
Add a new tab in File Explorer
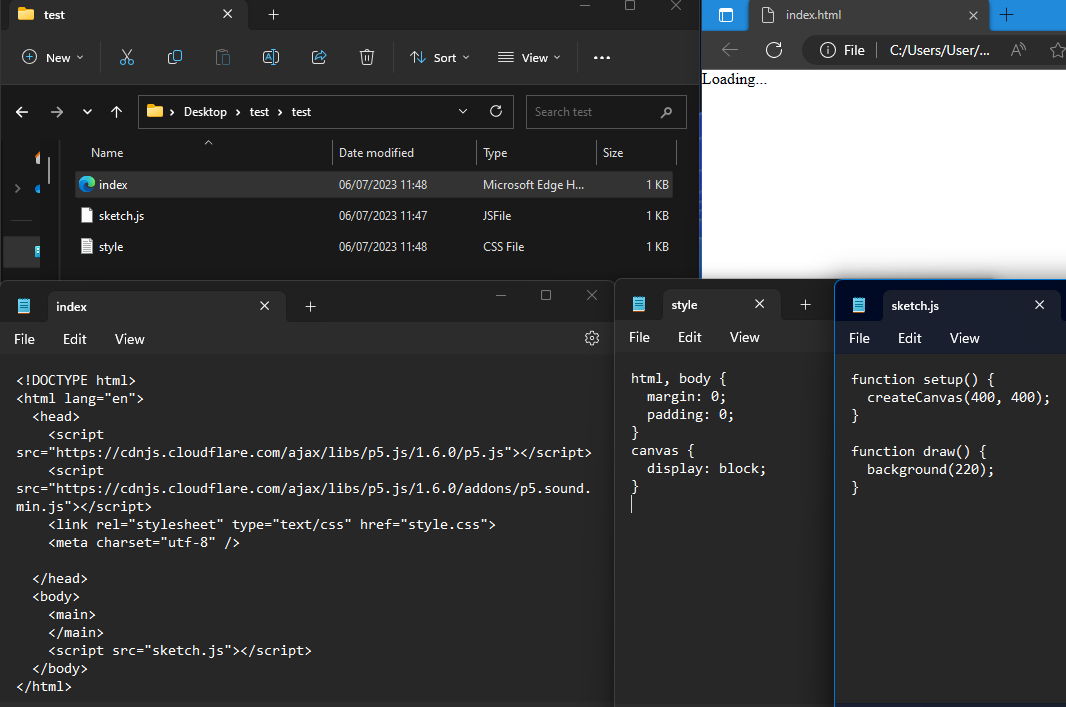point(273,15)
